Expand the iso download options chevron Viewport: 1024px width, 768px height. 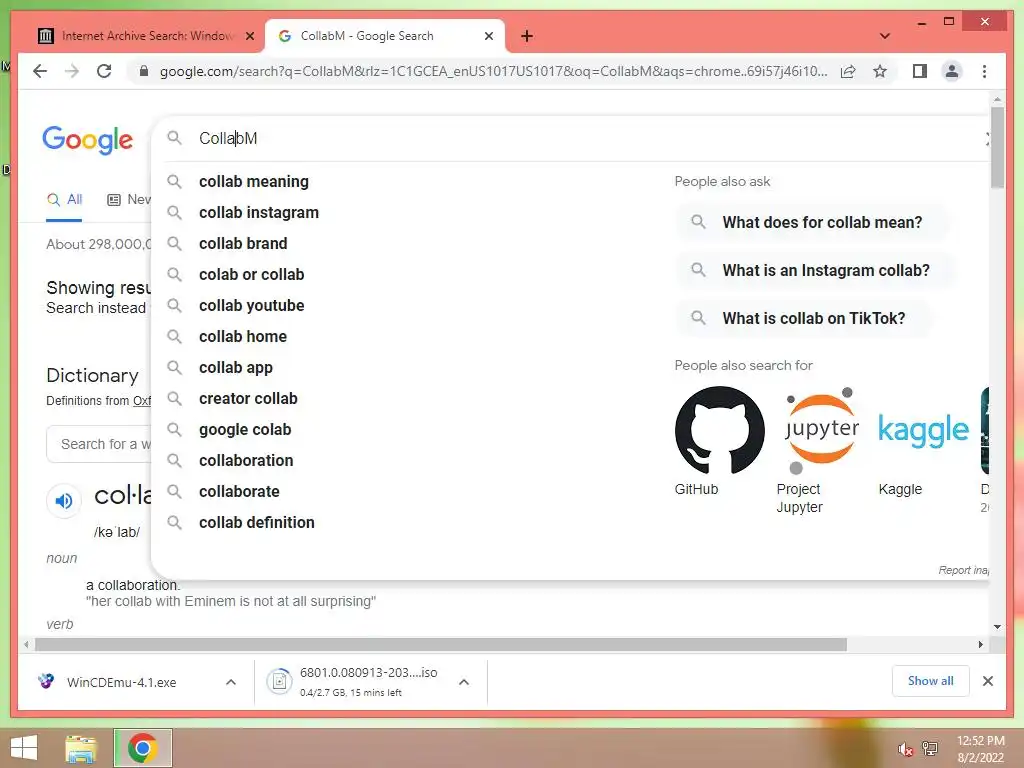[x=464, y=682]
